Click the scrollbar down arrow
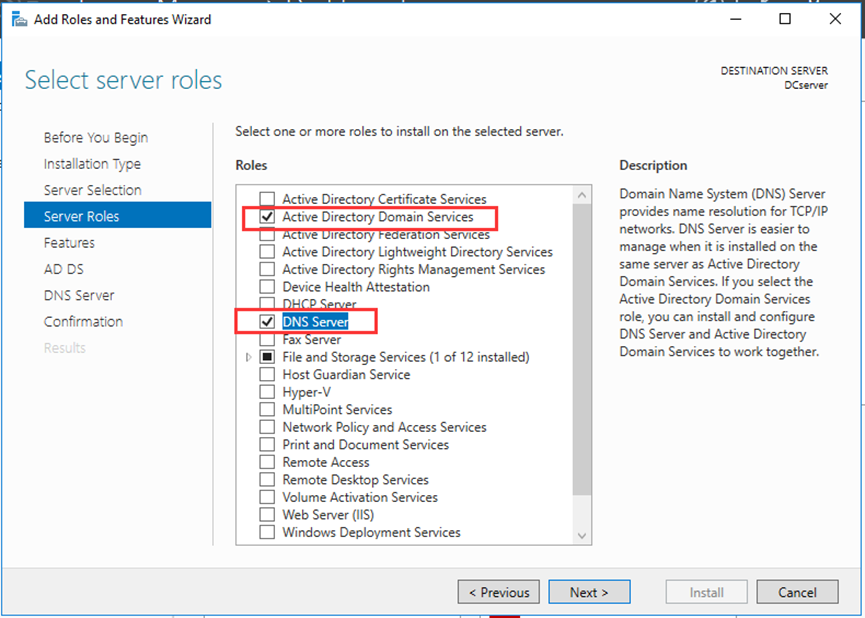The image size is (865, 618). 581,536
